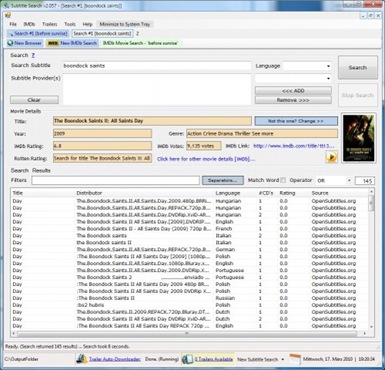Click the Trailer Auto-Downloader link

[115, 359]
